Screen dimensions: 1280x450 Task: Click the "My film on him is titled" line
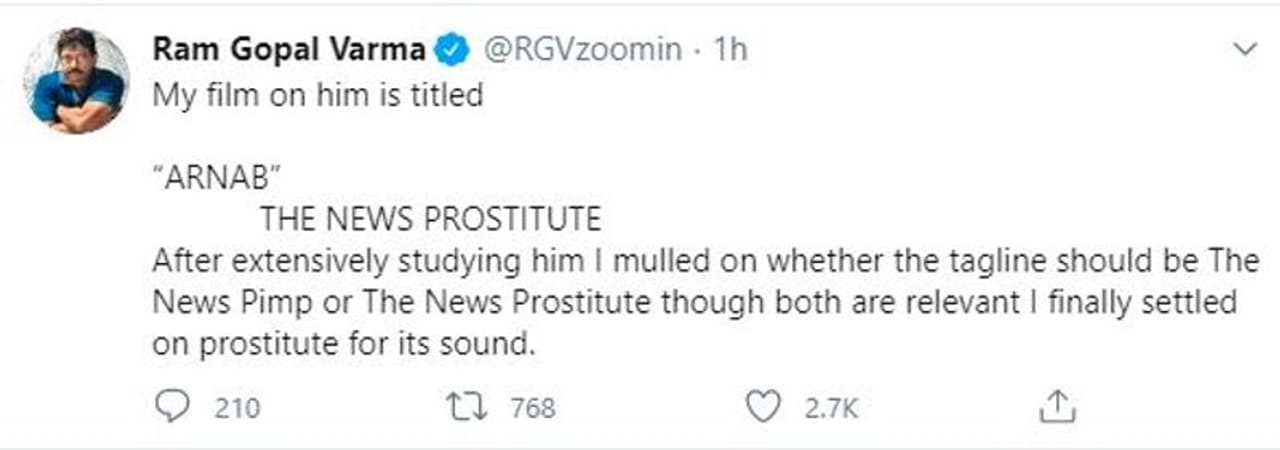[x=317, y=95]
